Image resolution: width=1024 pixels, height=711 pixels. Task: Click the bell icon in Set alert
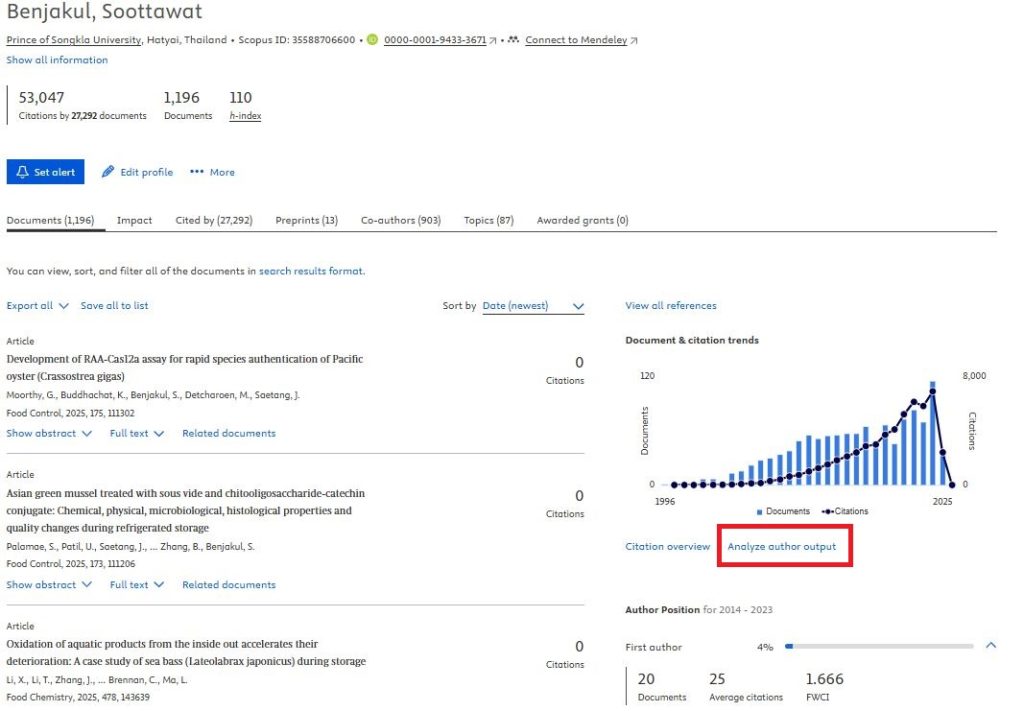[x=23, y=172]
